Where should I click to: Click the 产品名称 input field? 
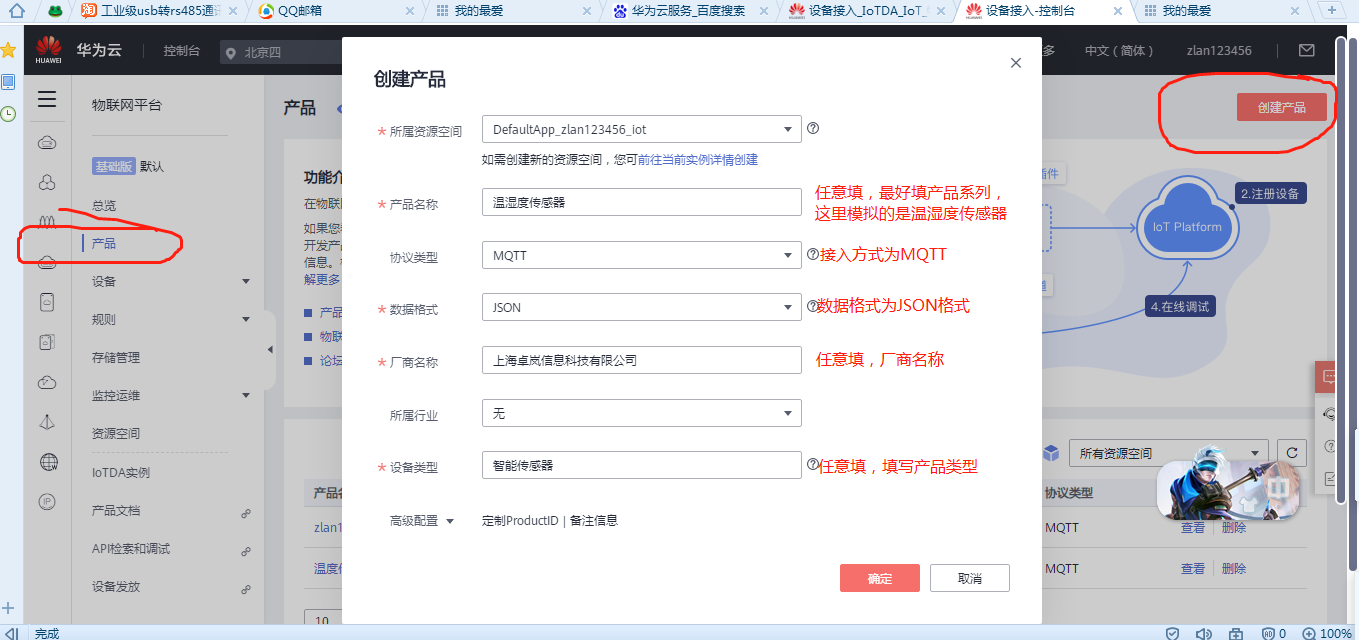pyautogui.click(x=641, y=202)
